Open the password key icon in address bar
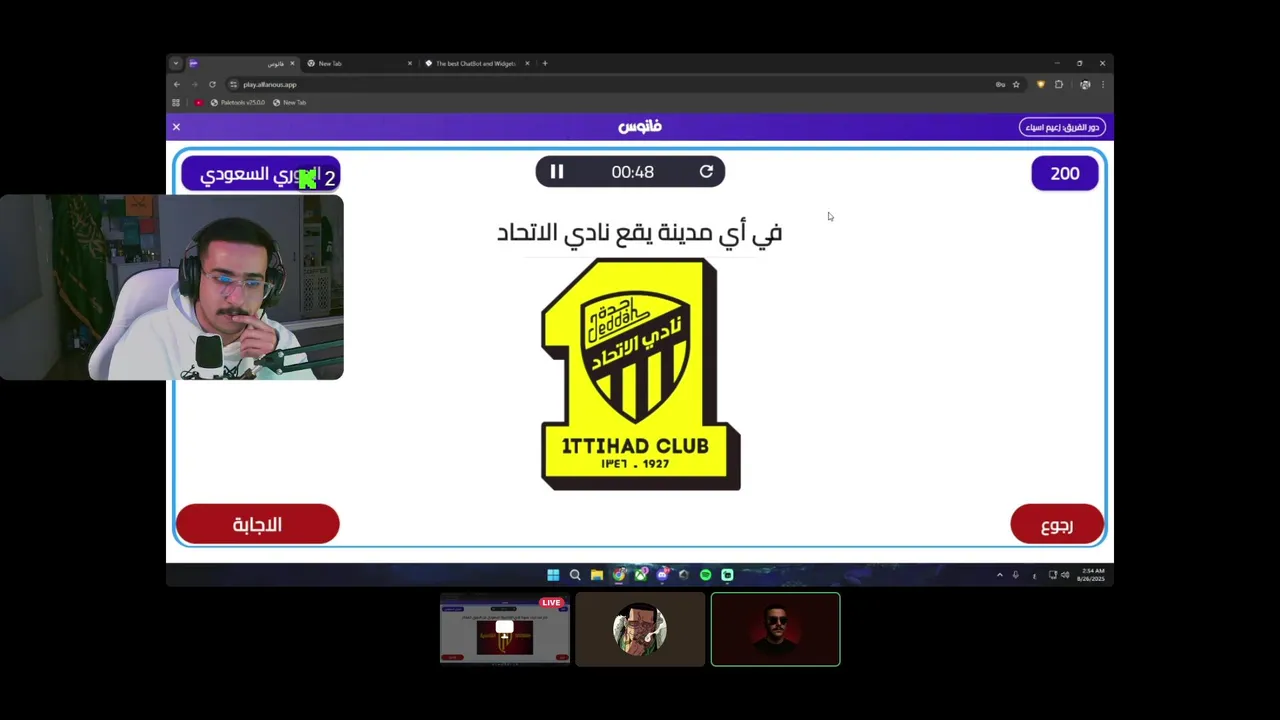The image size is (1280, 720). pyautogui.click(x=1000, y=84)
